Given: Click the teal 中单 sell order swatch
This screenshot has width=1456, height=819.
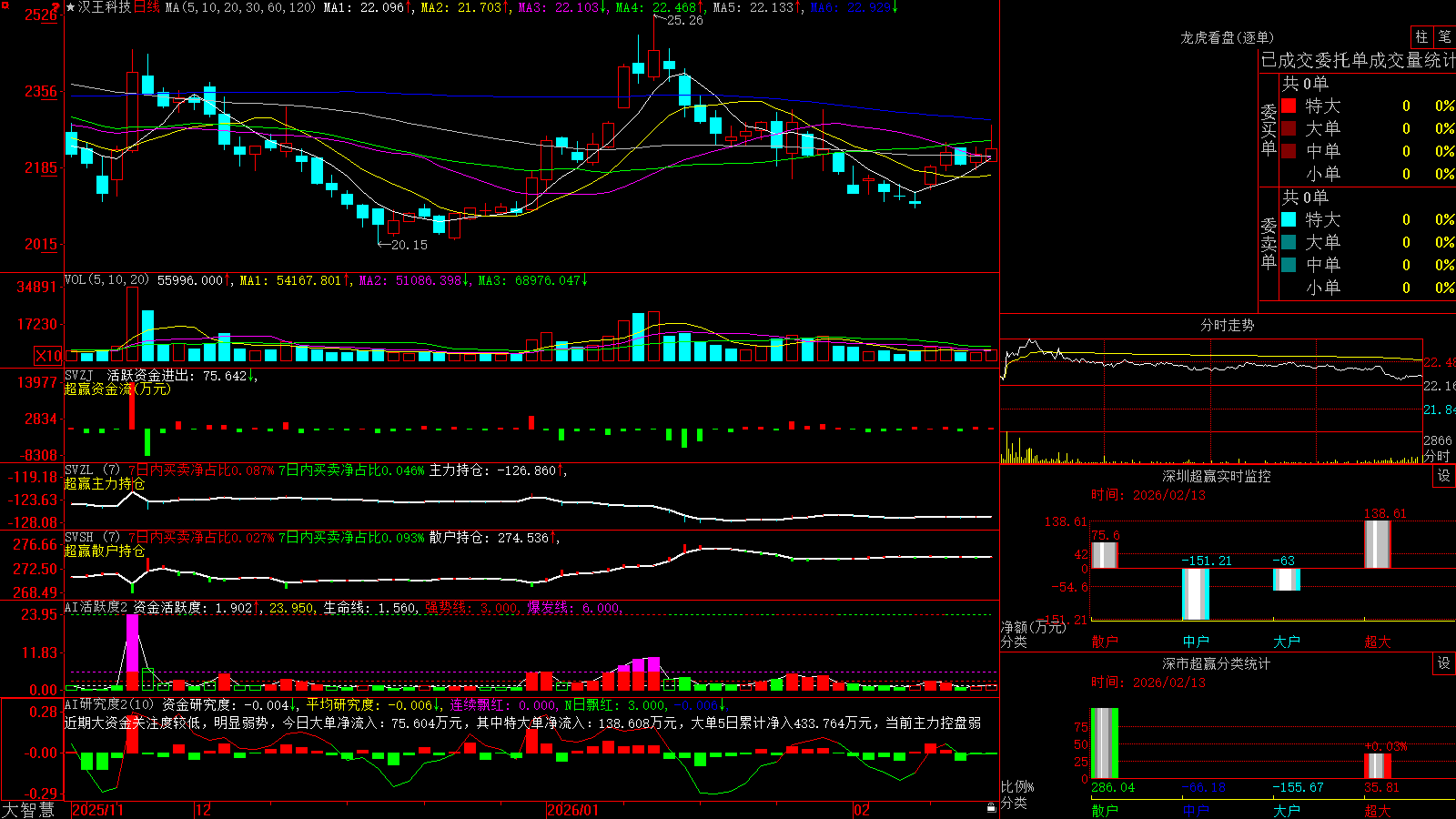Looking at the screenshot, I should (1289, 265).
